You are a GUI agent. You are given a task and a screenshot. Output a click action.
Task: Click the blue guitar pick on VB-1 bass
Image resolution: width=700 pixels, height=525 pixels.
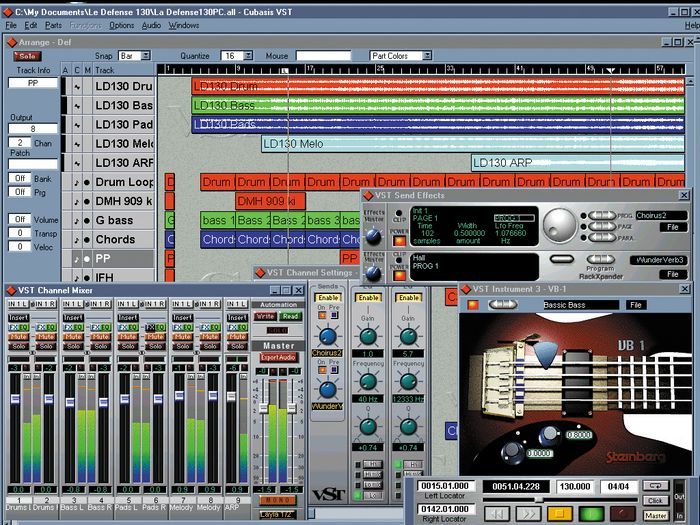click(x=545, y=354)
